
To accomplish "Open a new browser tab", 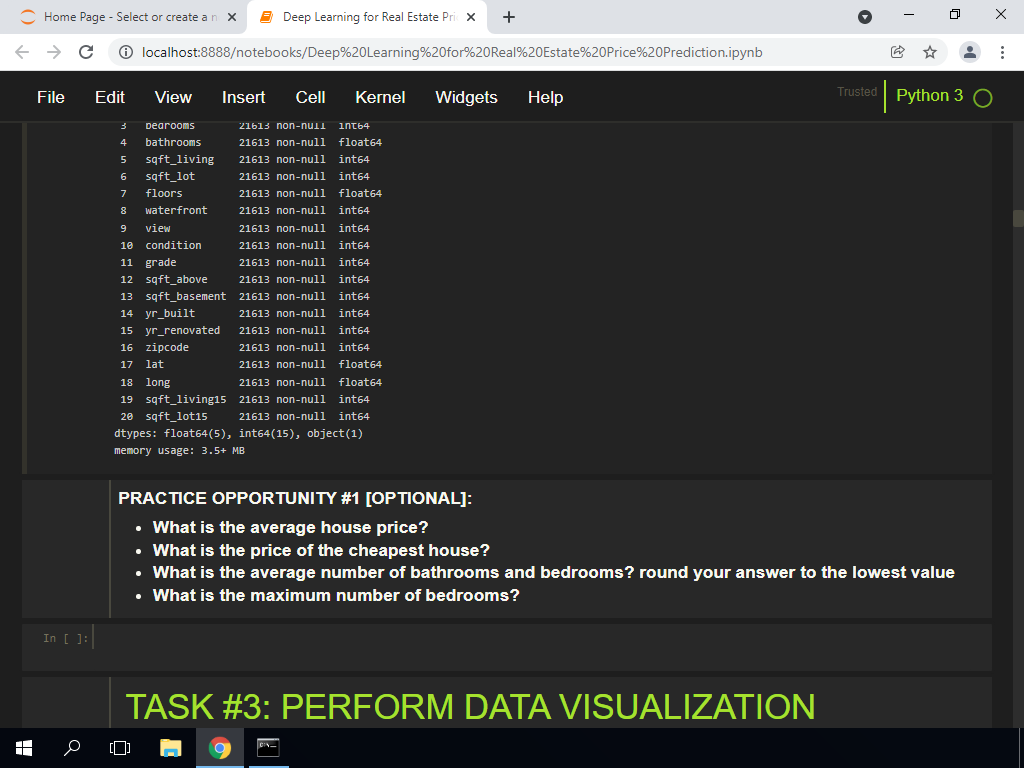I will point(509,17).
